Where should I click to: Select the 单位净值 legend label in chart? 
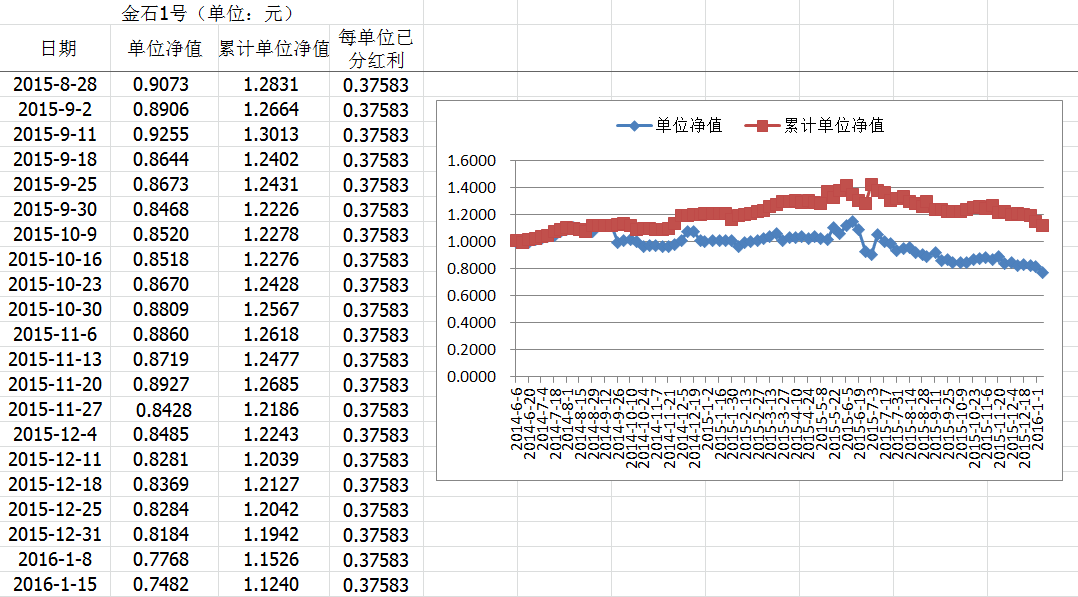pos(689,126)
